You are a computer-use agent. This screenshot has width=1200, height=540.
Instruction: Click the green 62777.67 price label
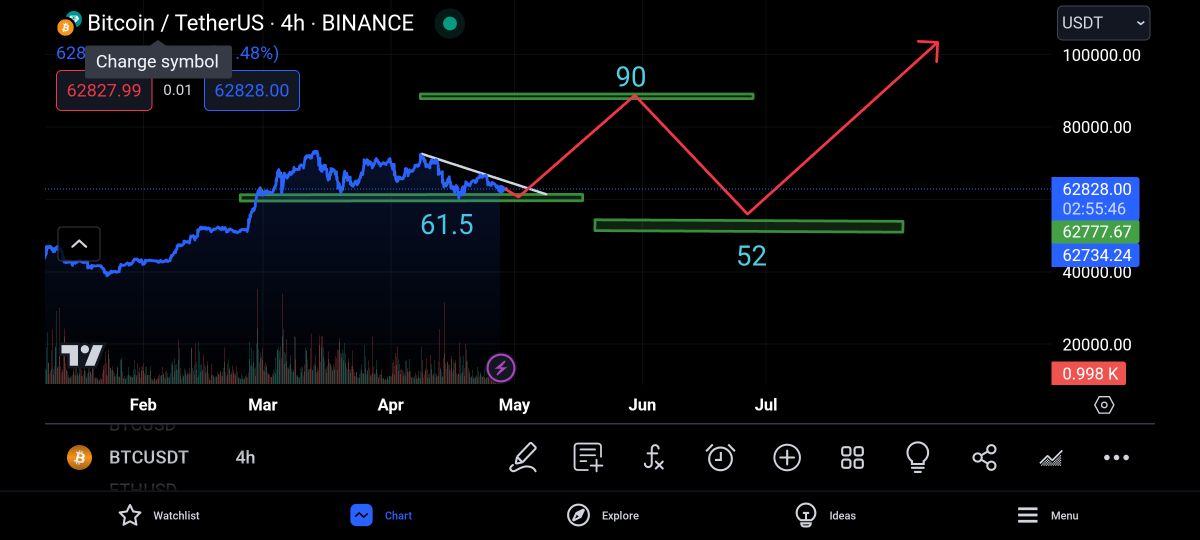tap(1096, 232)
